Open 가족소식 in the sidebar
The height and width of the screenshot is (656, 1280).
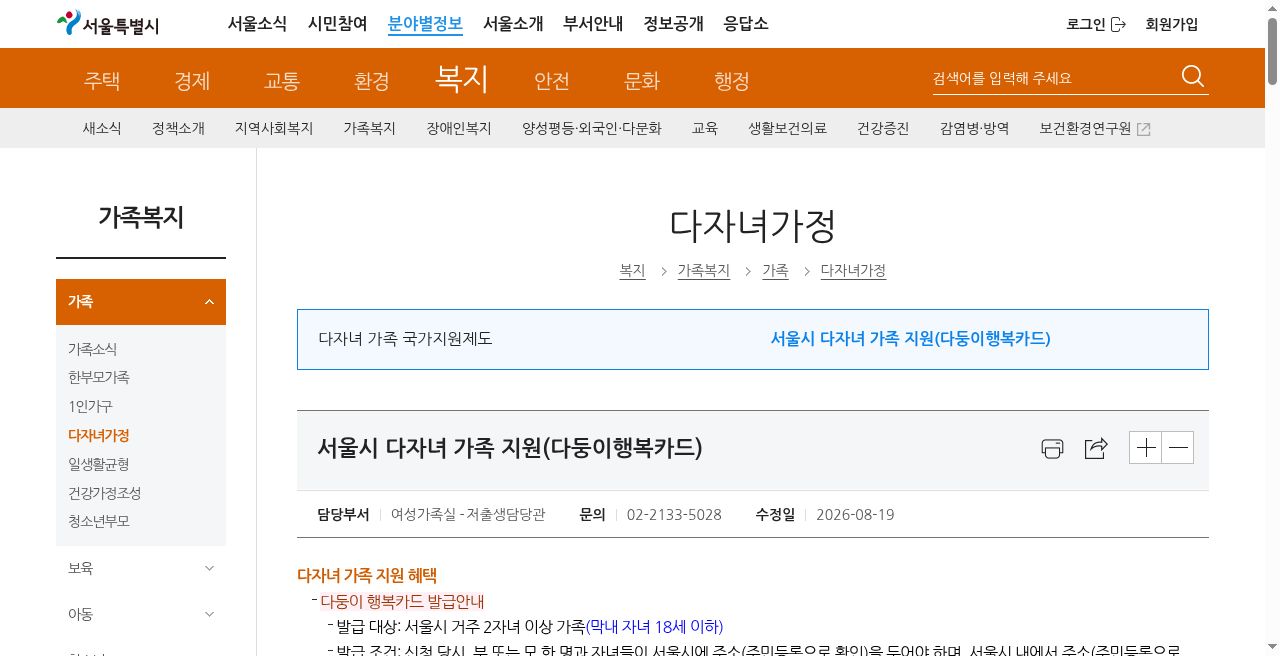tap(93, 349)
